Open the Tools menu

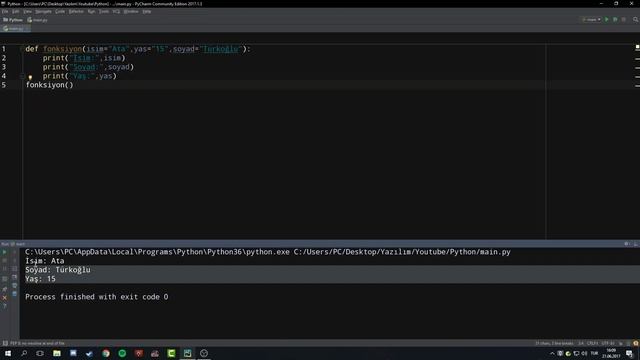[x=104, y=11]
